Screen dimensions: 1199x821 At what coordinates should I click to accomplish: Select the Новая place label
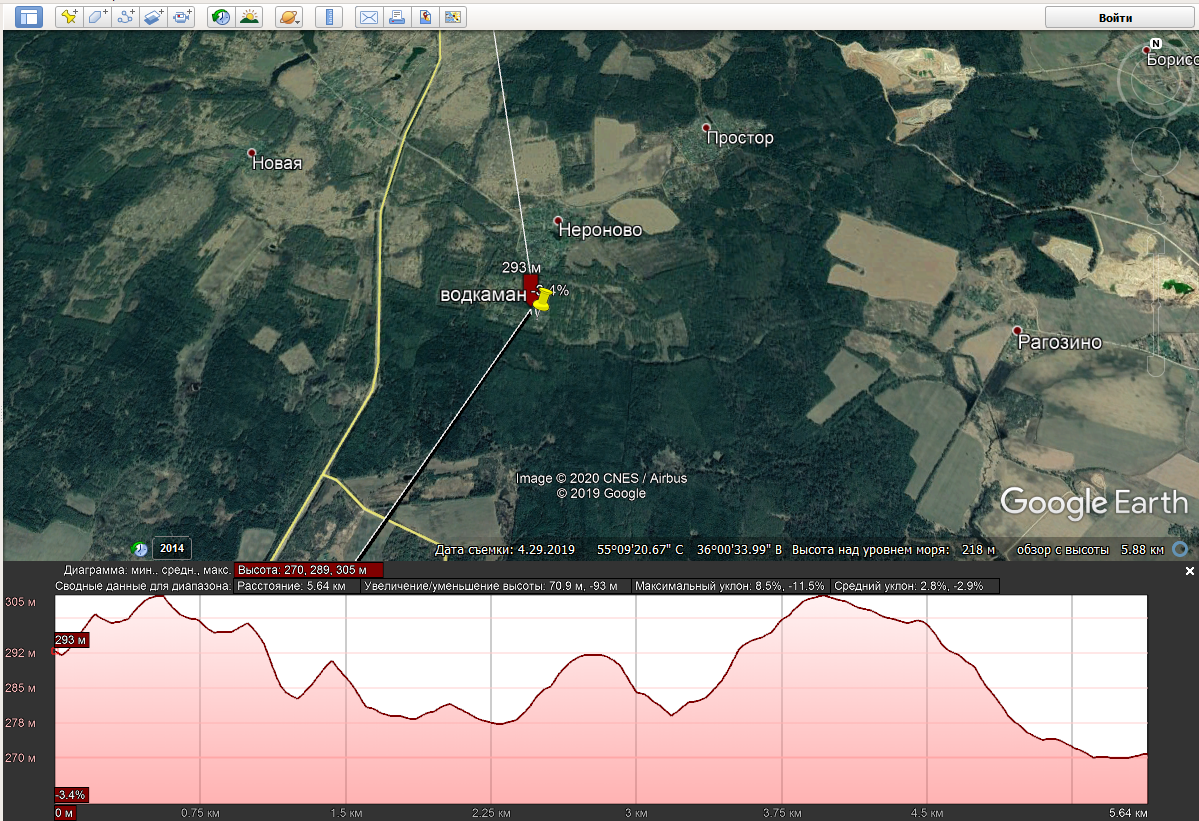tap(277, 163)
